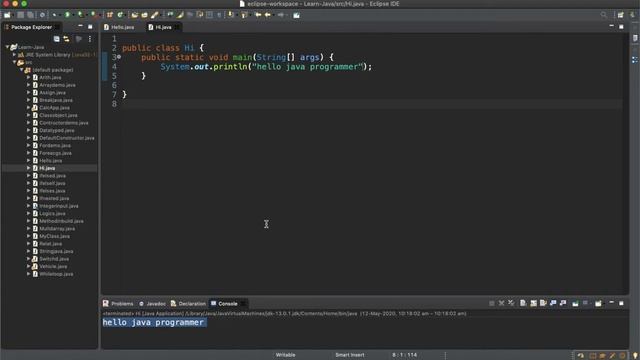
Task: Click "hello java programmer" console output
Action: click(x=153, y=322)
